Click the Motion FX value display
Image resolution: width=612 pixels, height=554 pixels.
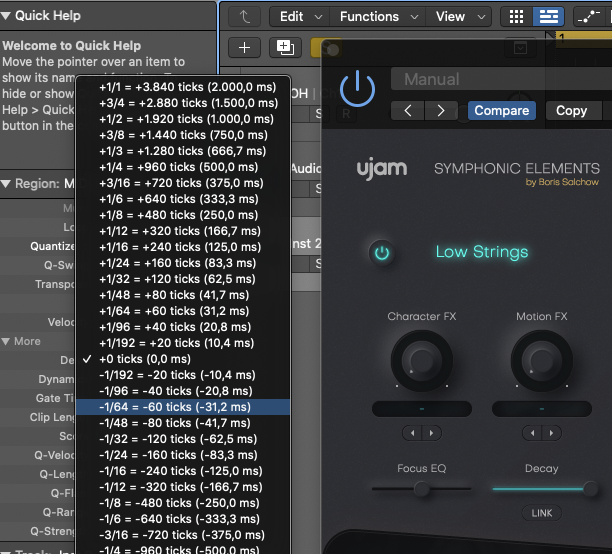tap(542, 409)
